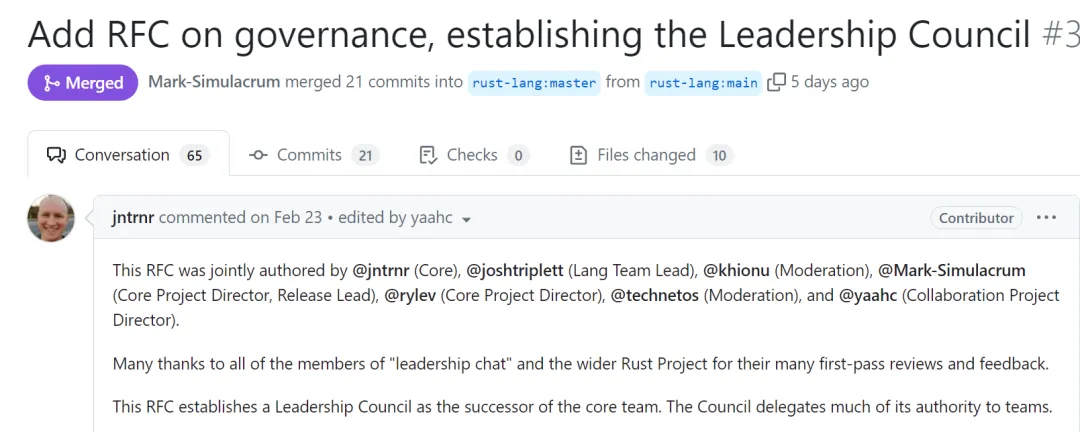The width and height of the screenshot is (1080, 432).
Task: Open the Checks tab
Action: [x=472, y=155]
